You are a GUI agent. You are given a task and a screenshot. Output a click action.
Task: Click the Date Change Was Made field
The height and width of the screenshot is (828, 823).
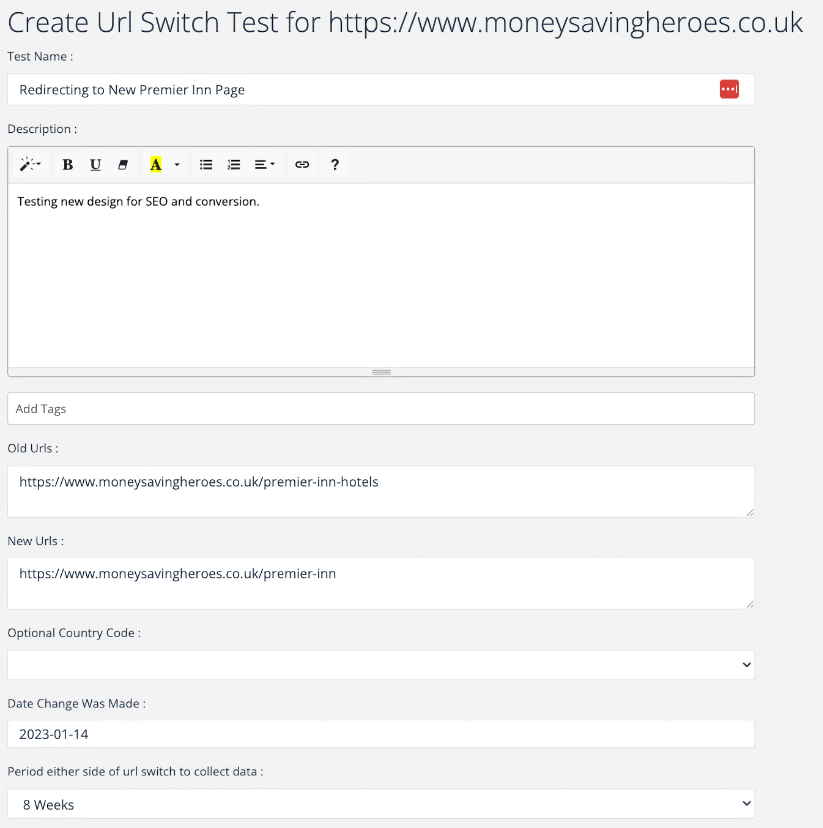[380, 734]
